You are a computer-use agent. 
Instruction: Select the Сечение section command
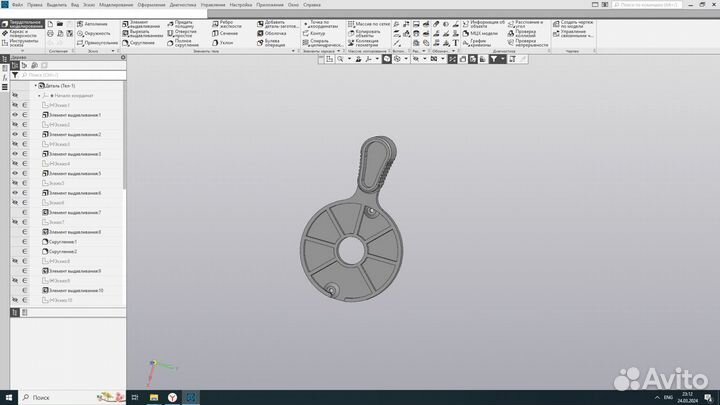point(225,34)
